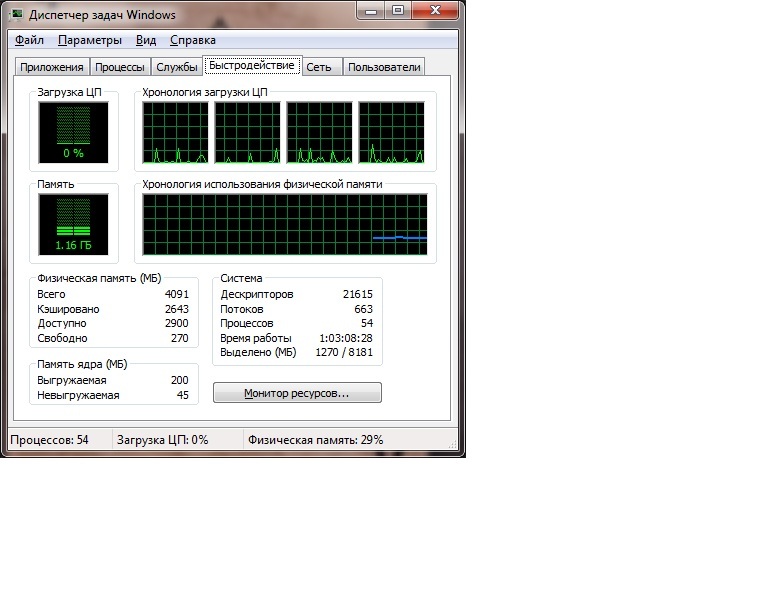Open the Справка menu
This screenshot has height=614, width=768.
pos(192,40)
